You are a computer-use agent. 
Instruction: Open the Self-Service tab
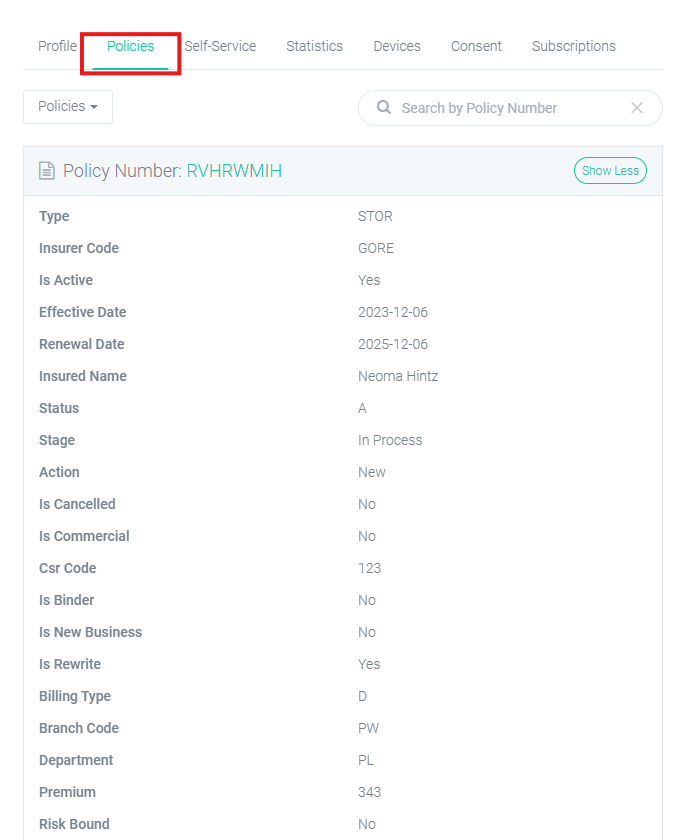pyautogui.click(x=220, y=46)
